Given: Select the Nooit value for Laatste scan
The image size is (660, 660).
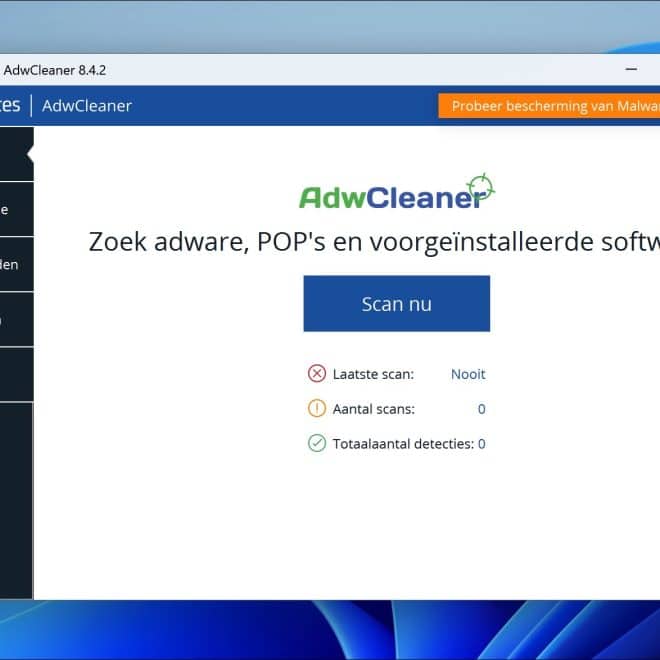Looking at the screenshot, I should click(468, 374).
